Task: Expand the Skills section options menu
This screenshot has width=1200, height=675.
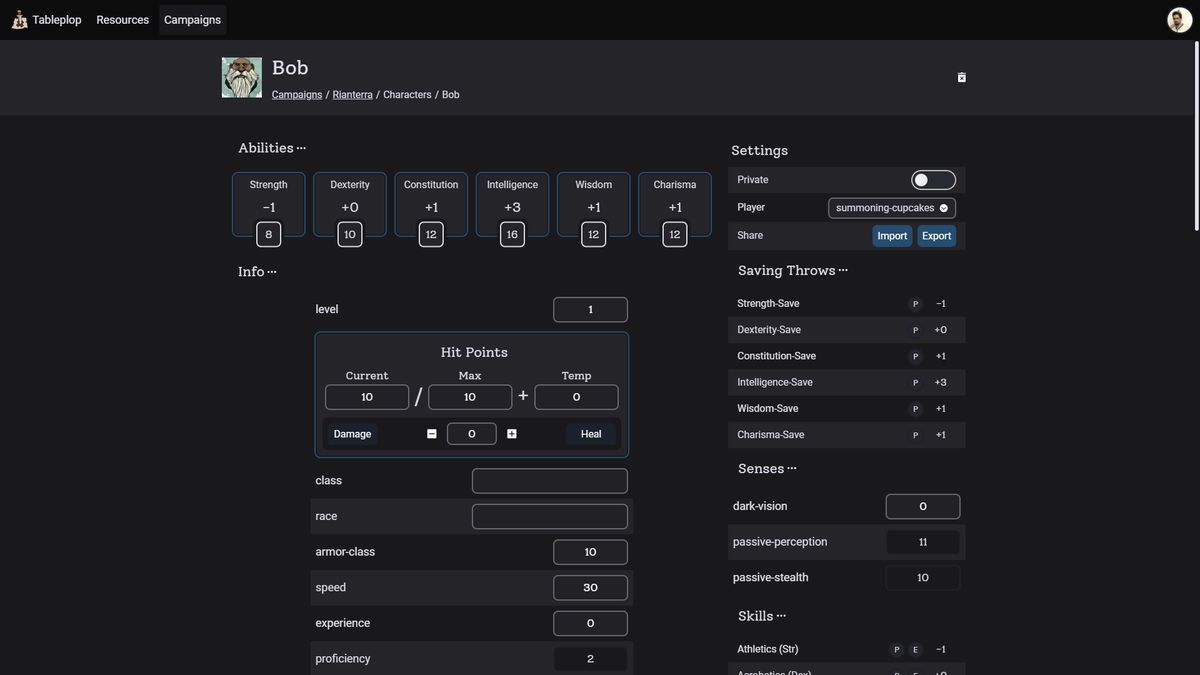Action: pos(781,617)
